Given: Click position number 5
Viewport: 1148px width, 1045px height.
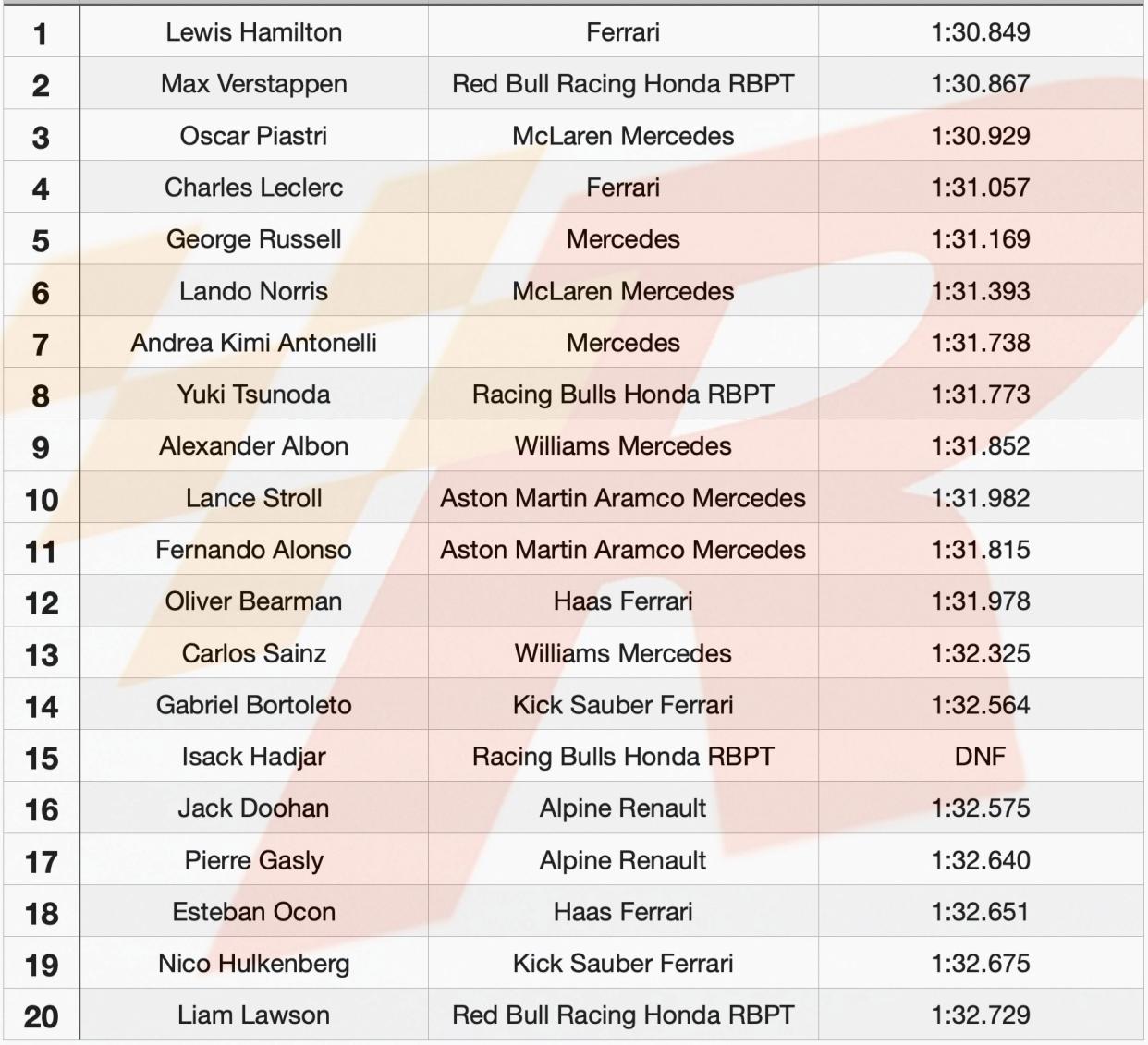Looking at the screenshot, I should [x=41, y=241].
